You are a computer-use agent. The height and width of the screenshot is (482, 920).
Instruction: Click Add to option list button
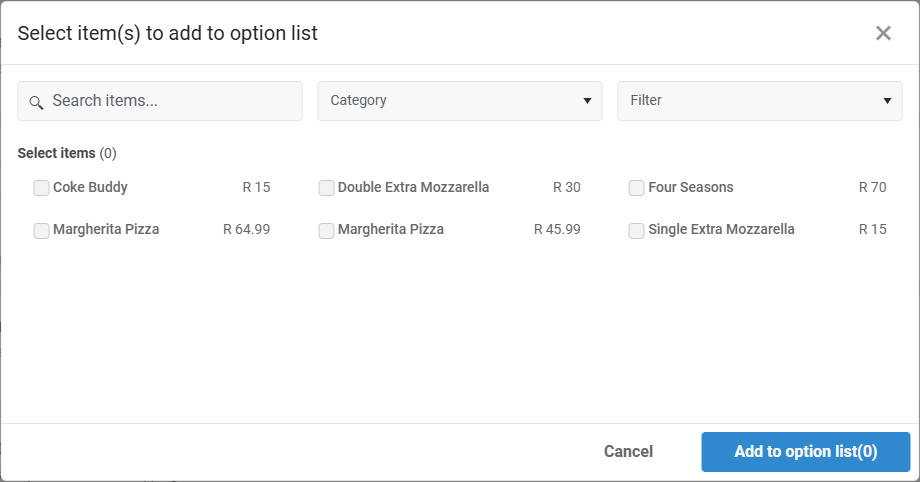[x=805, y=452]
